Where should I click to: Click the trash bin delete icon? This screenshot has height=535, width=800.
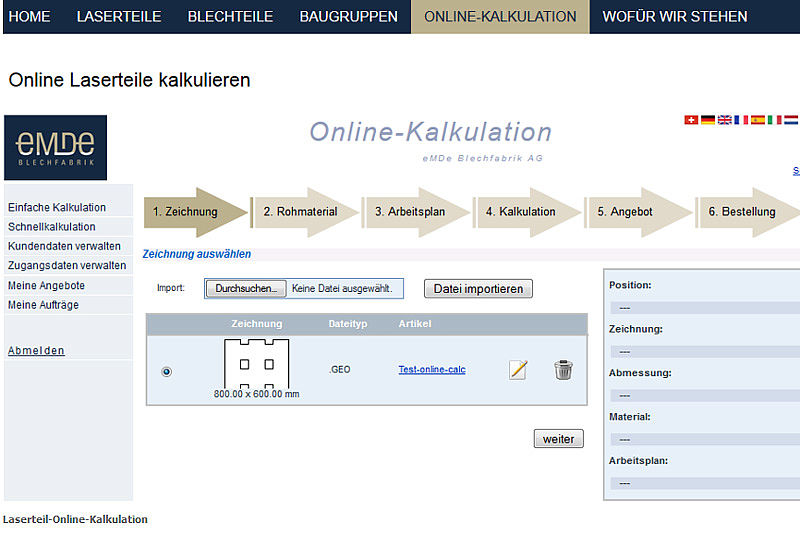point(563,370)
